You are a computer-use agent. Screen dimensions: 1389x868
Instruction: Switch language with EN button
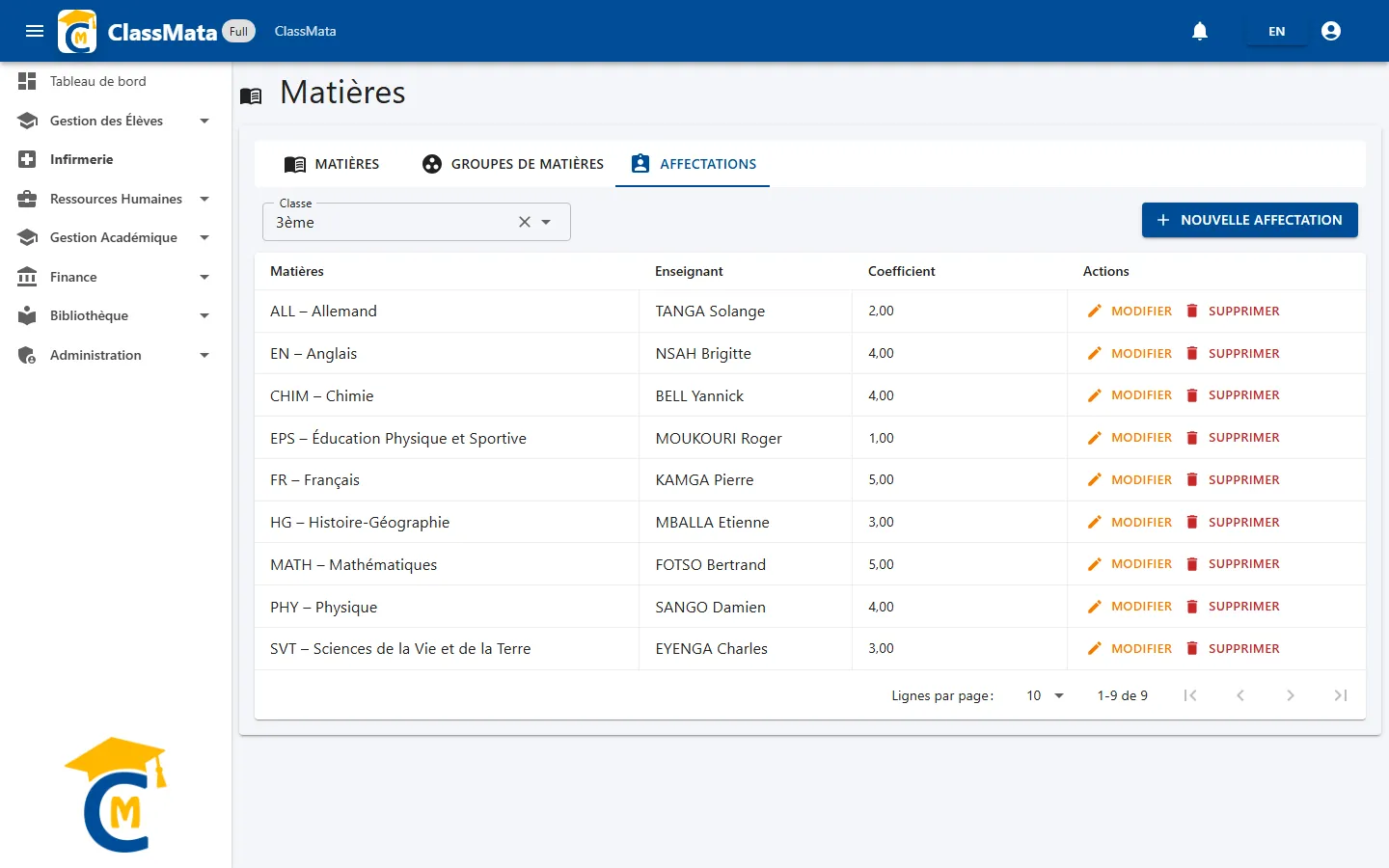point(1276,31)
